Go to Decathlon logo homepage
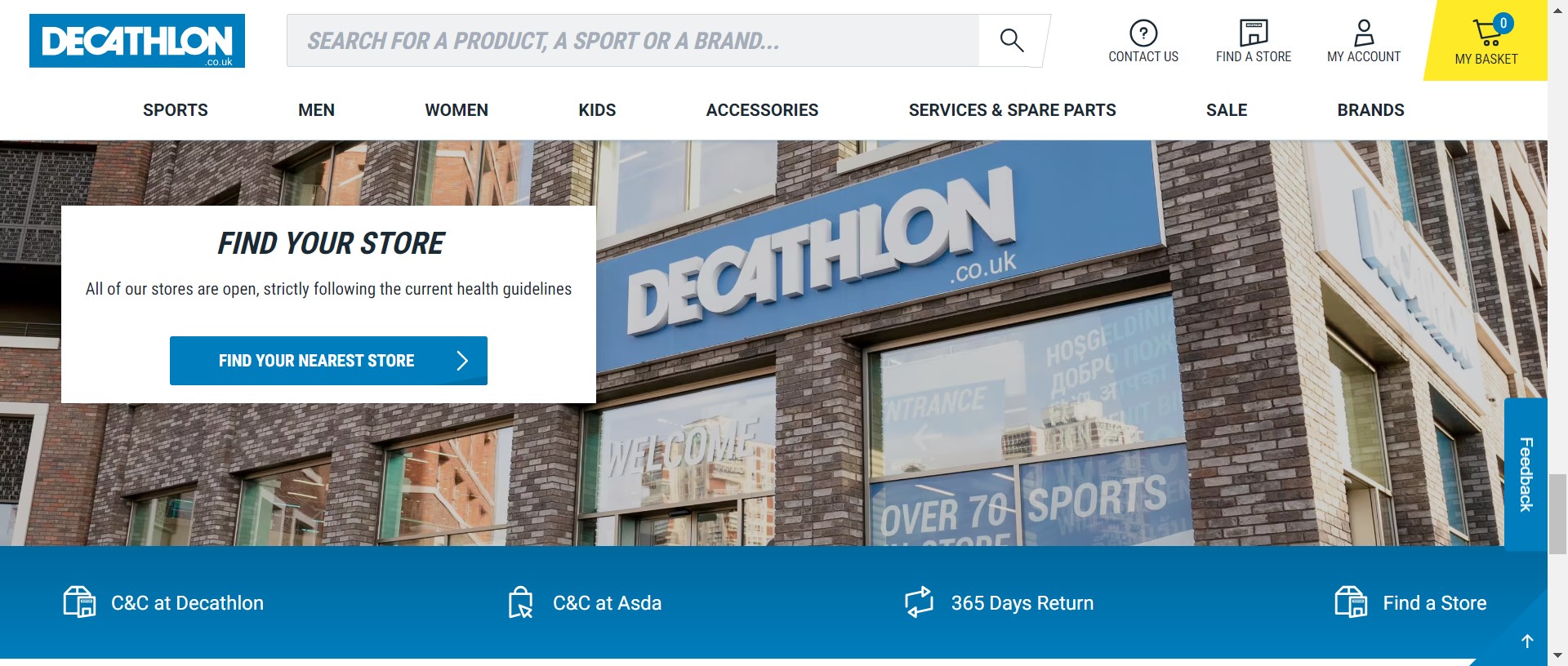Image resolution: width=1568 pixels, height=666 pixels. coord(137,41)
